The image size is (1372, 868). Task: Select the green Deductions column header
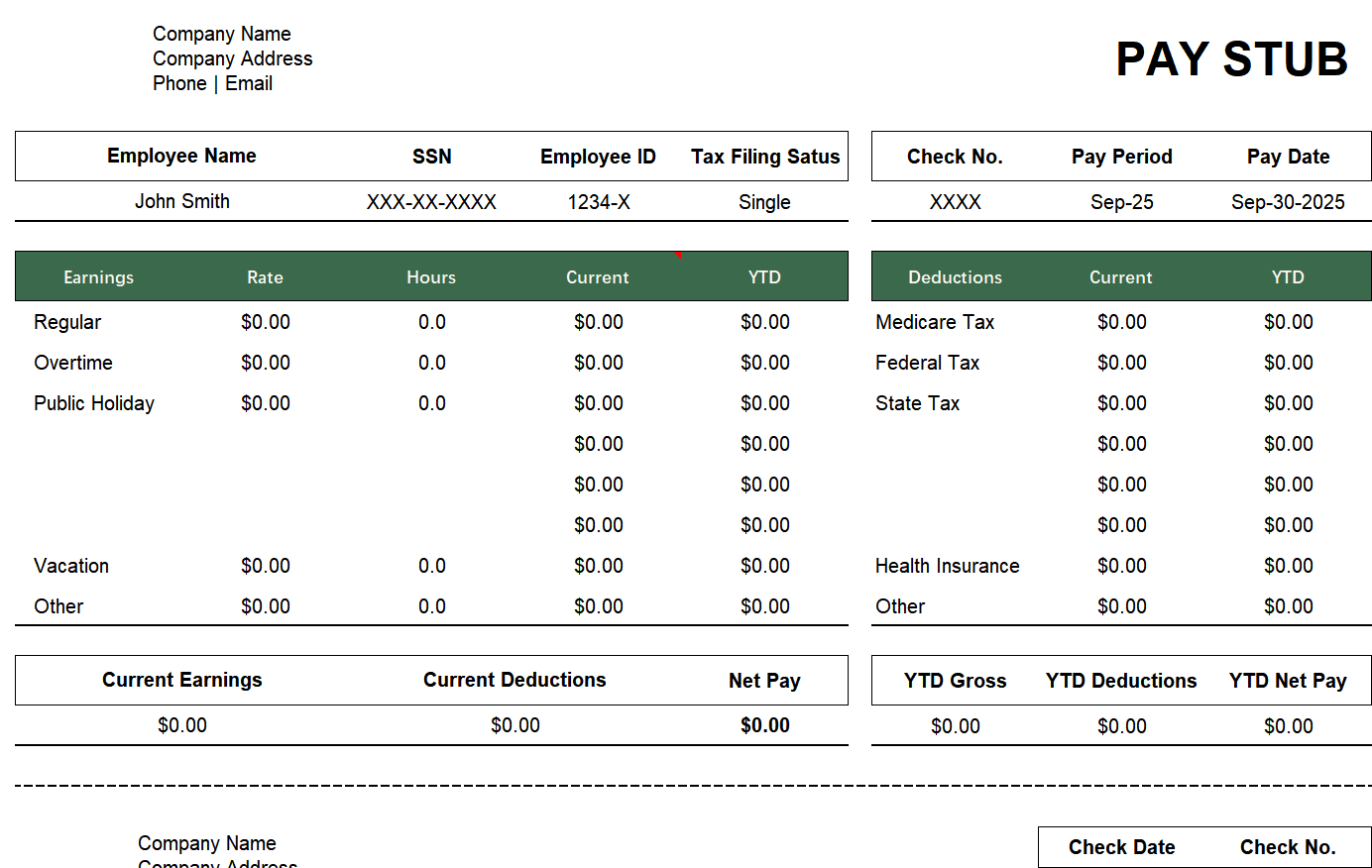coord(955,277)
